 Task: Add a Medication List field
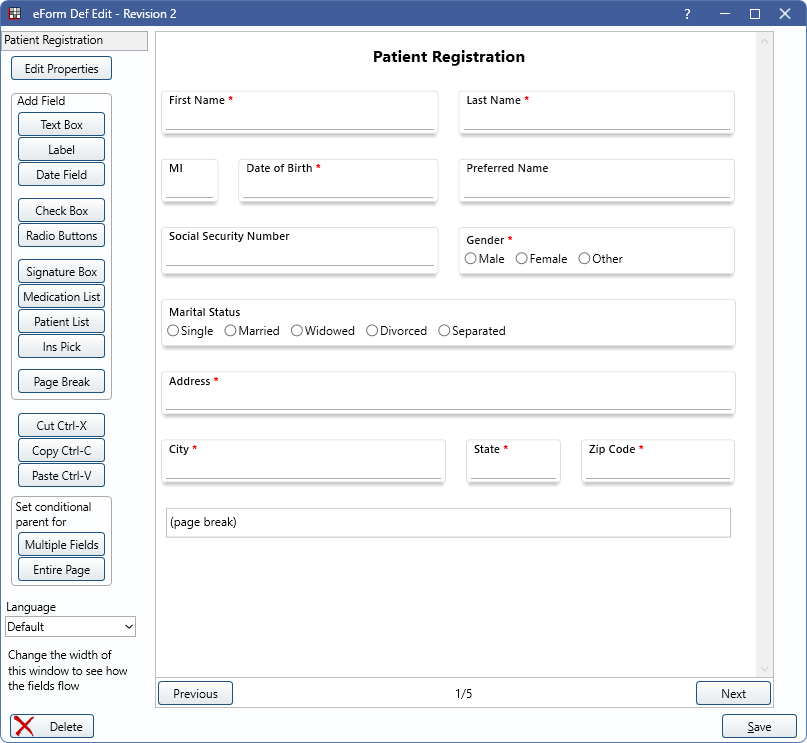[61, 297]
